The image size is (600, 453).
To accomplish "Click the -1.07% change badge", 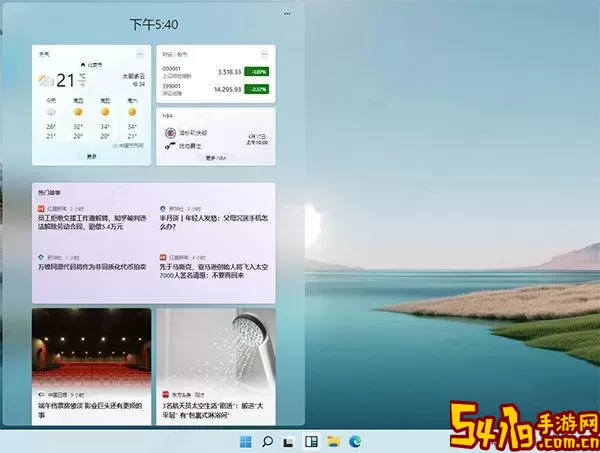I will point(257,72).
